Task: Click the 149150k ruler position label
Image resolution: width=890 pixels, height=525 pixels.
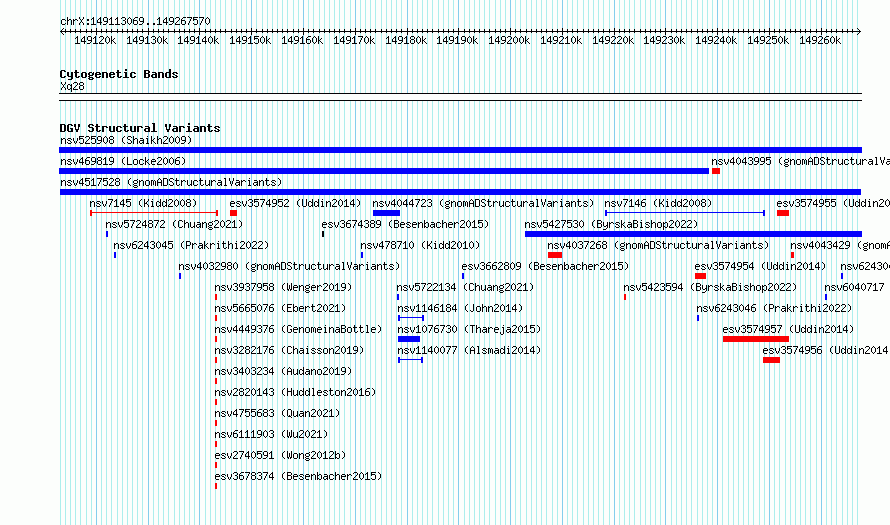Action: [x=250, y=40]
